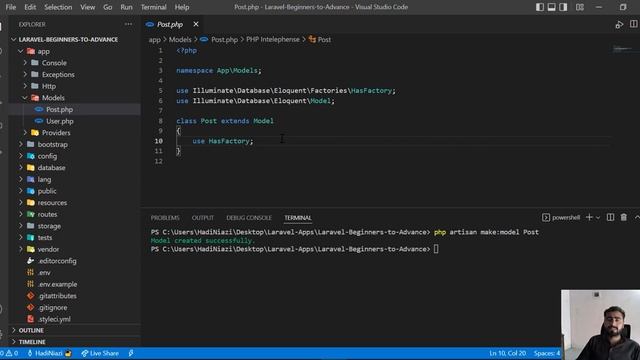Switch to the PROBLEMS panel tab
Image resolution: width=640 pixels, height=360 pixels.
165,218
